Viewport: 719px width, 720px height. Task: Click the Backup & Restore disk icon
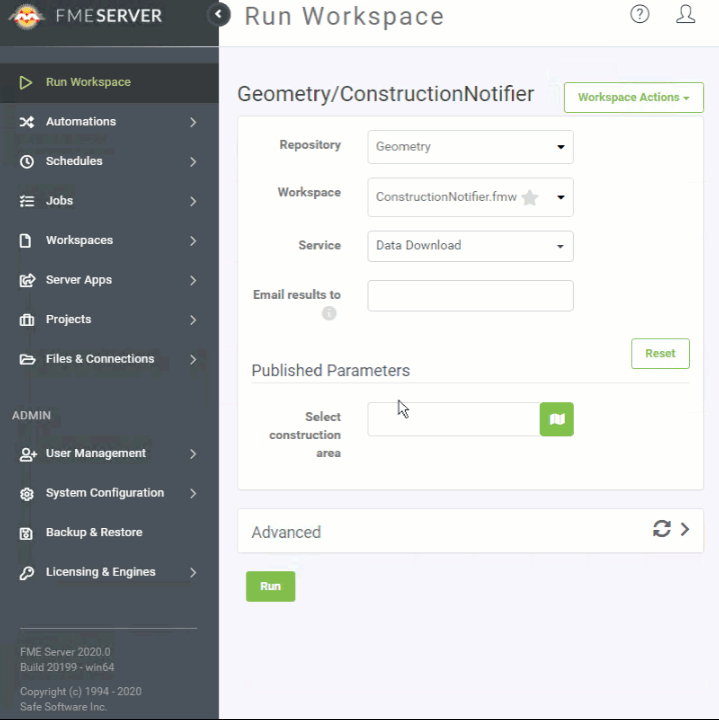click(x=26, y=533)
